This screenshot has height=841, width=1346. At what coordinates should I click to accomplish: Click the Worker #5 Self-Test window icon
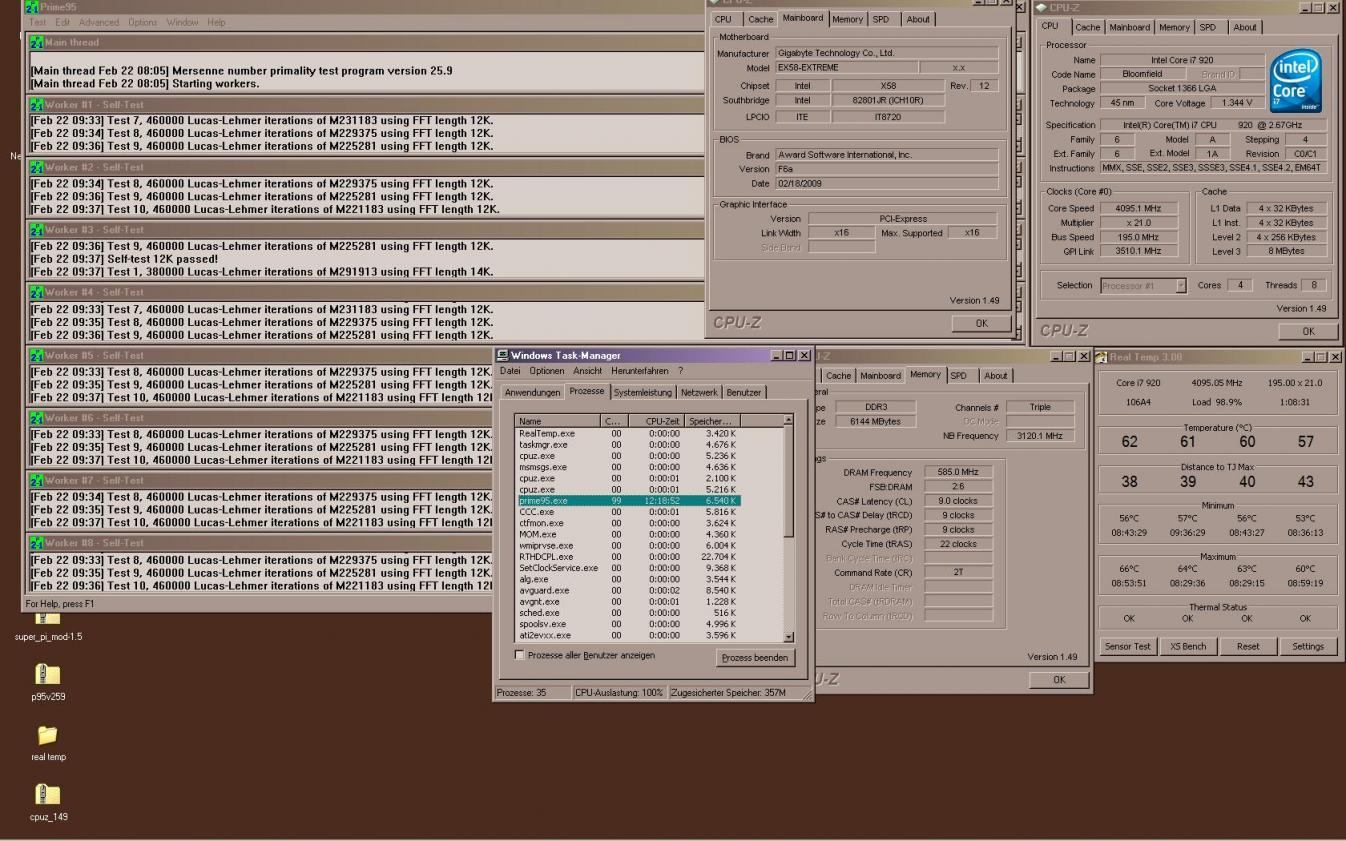pyautogui.click(x=36, y=355)
